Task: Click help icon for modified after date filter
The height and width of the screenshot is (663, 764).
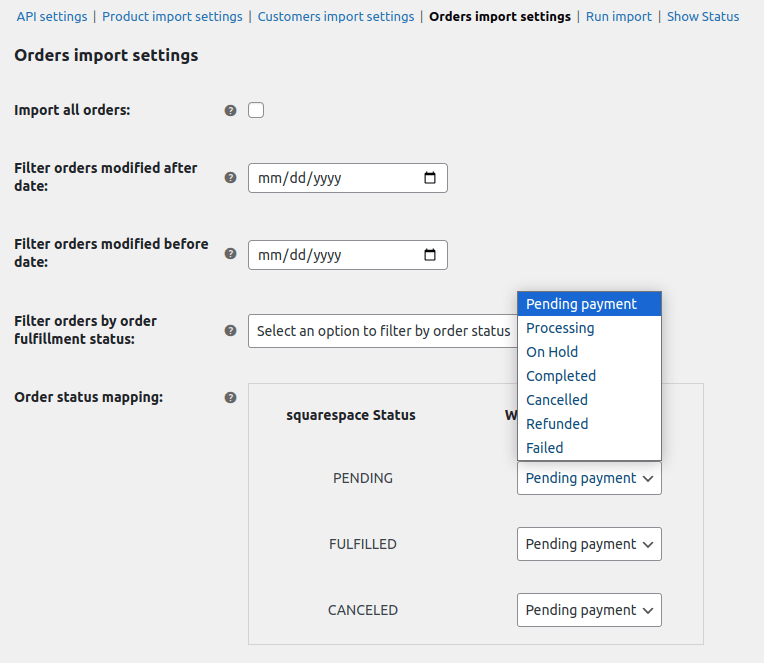Action: coord(231,177)
